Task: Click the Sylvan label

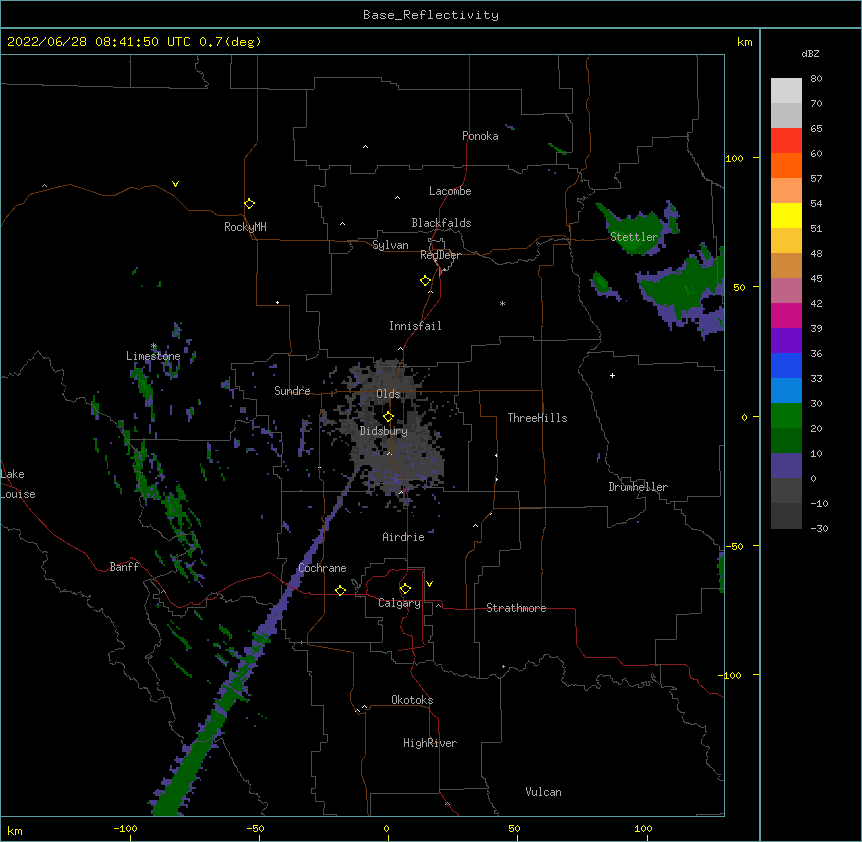Action: (x=390, y=245)
